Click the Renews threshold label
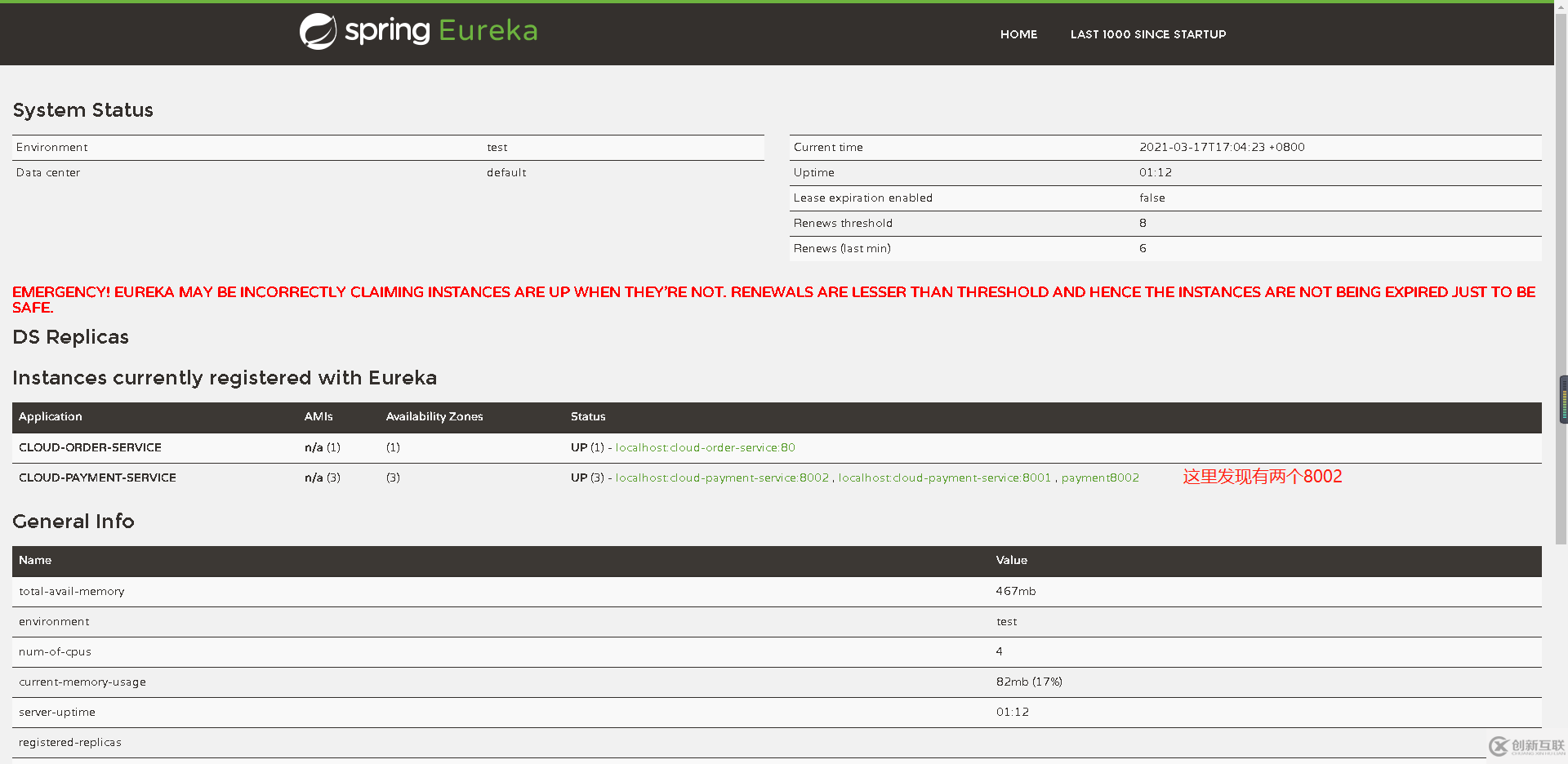 (x=843, y=223)
